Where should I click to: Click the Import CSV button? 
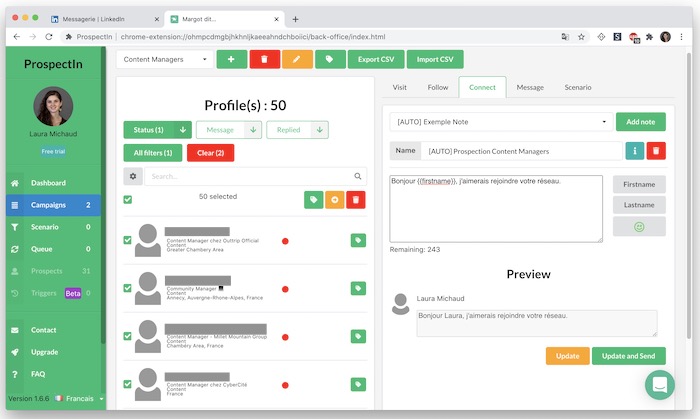pos(435,59)
